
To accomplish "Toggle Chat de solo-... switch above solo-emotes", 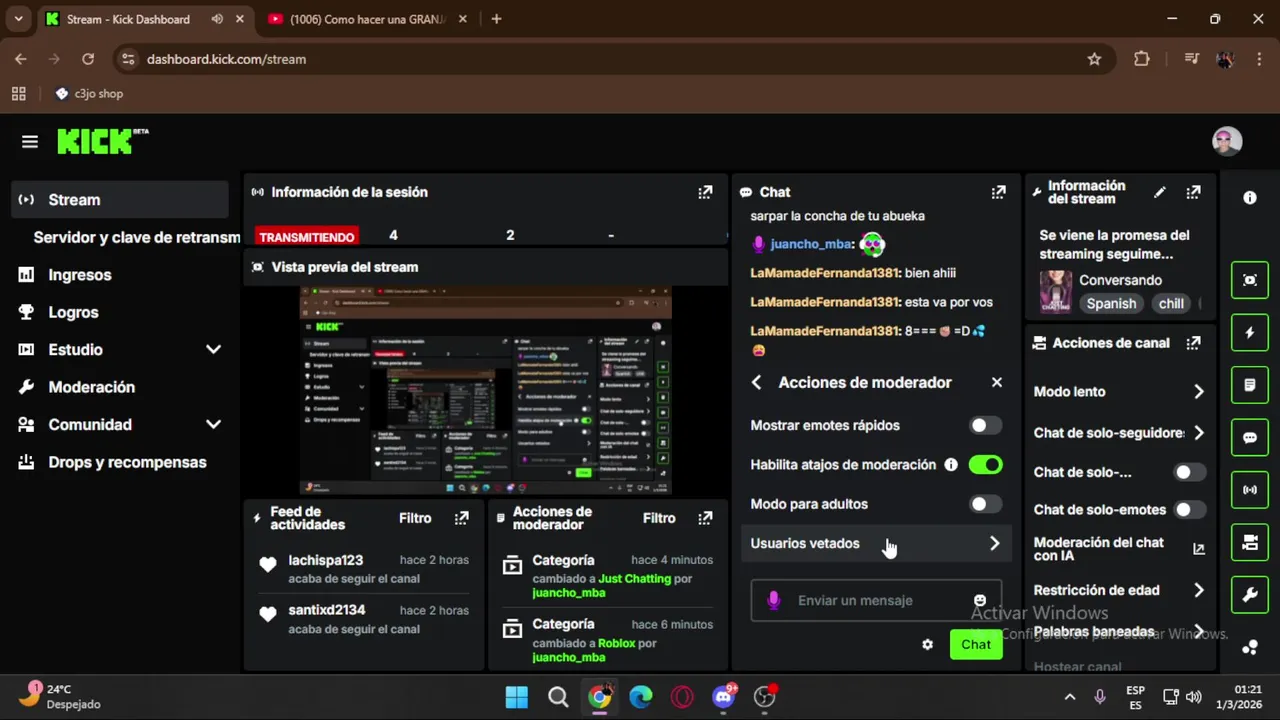I will [1189, 472].
